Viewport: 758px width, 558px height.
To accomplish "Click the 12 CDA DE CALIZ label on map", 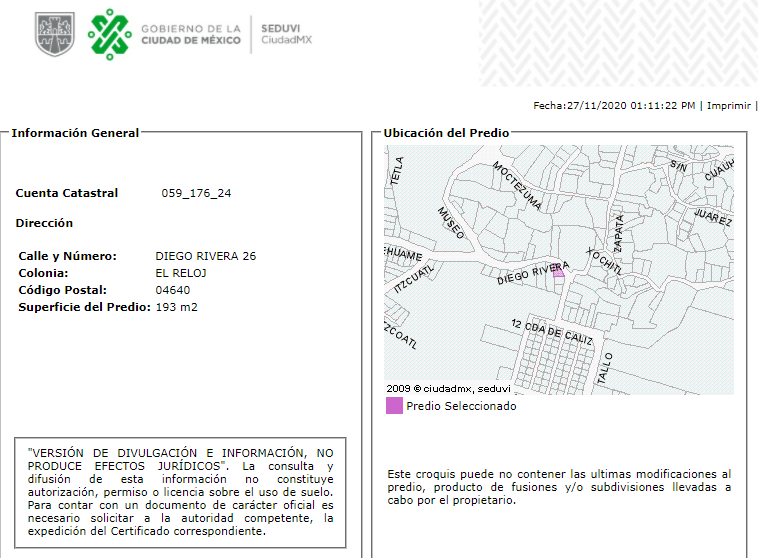I will tap(552, 332).
